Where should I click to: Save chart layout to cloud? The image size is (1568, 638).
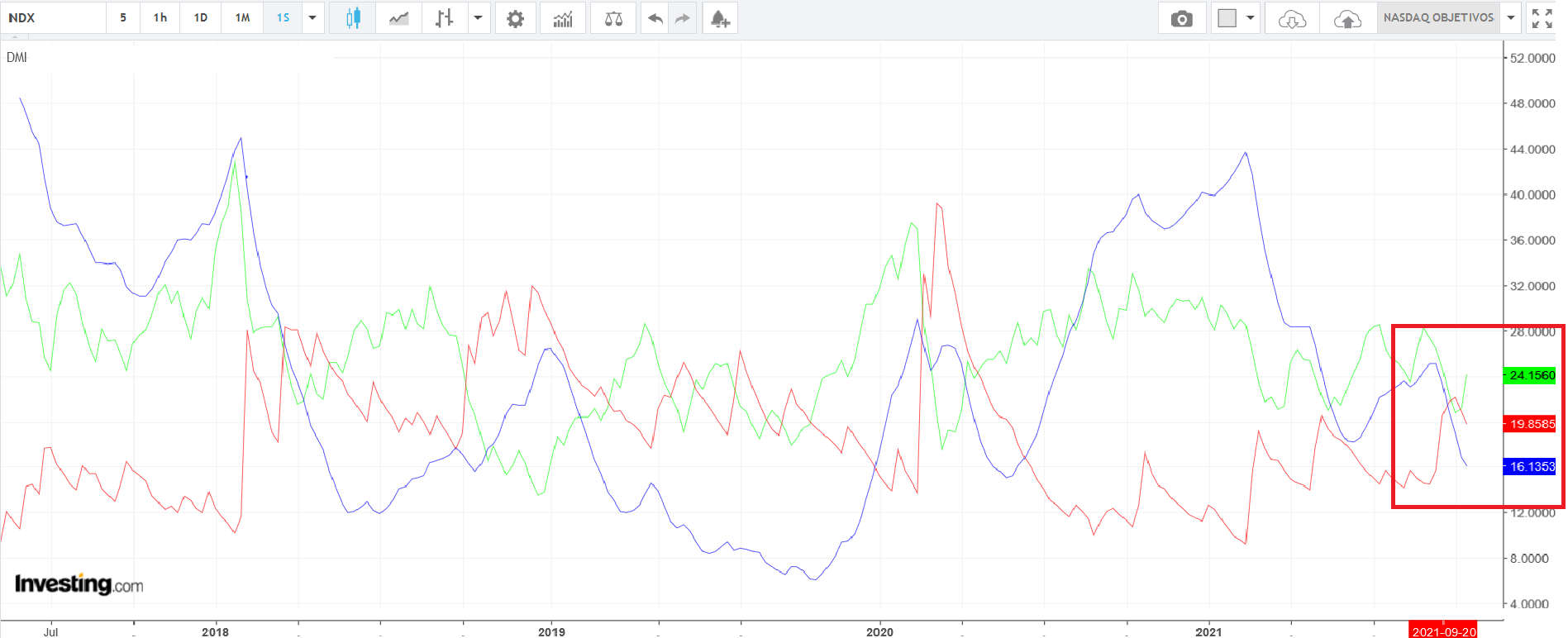[1347, 18]
